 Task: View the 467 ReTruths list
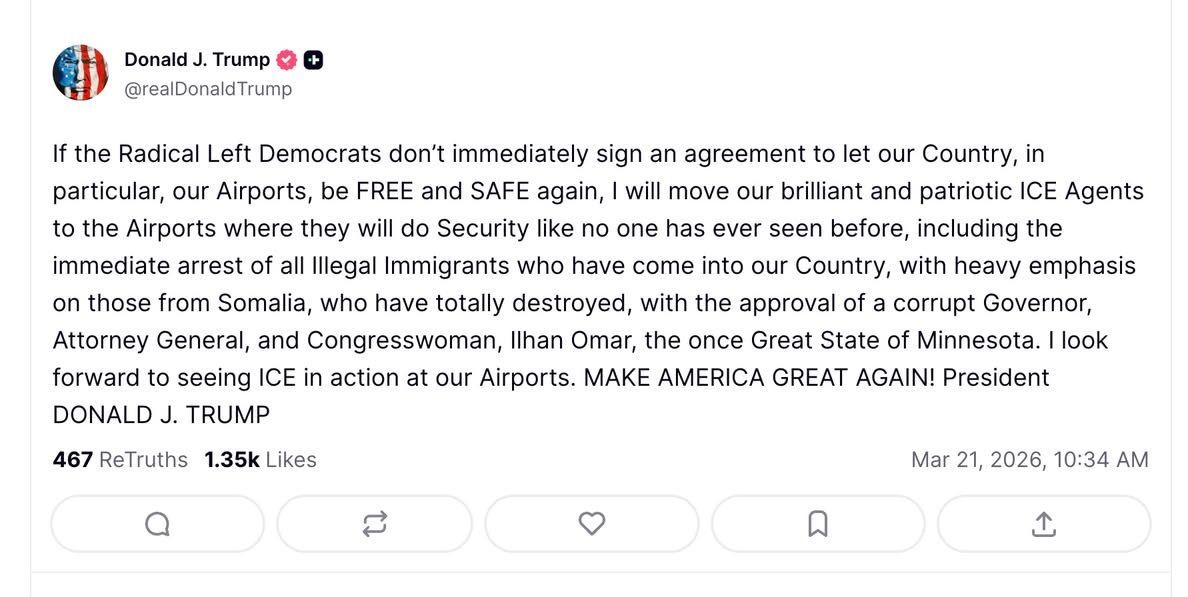120,460
